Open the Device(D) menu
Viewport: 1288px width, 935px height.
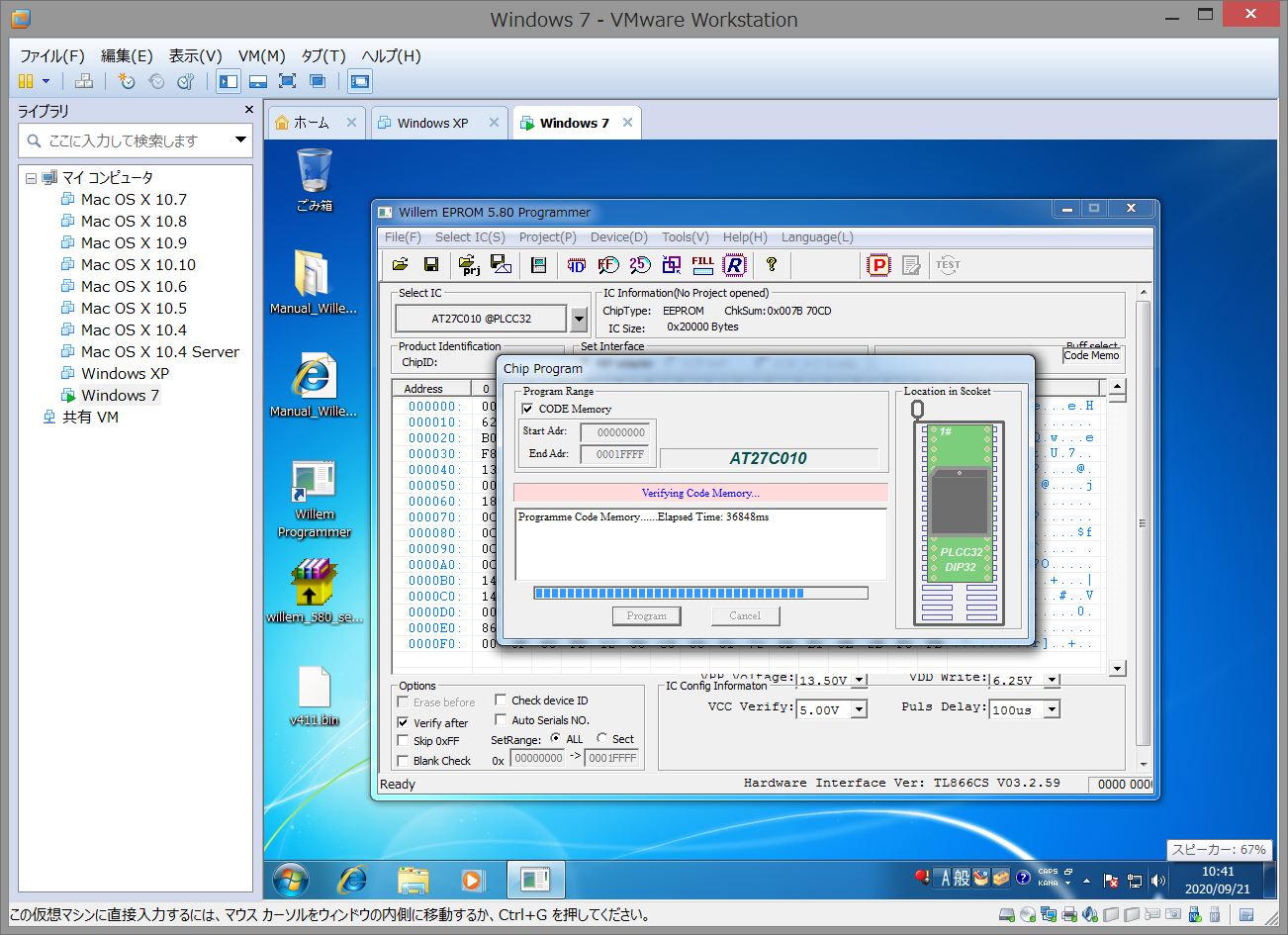[x=619, y=236]
